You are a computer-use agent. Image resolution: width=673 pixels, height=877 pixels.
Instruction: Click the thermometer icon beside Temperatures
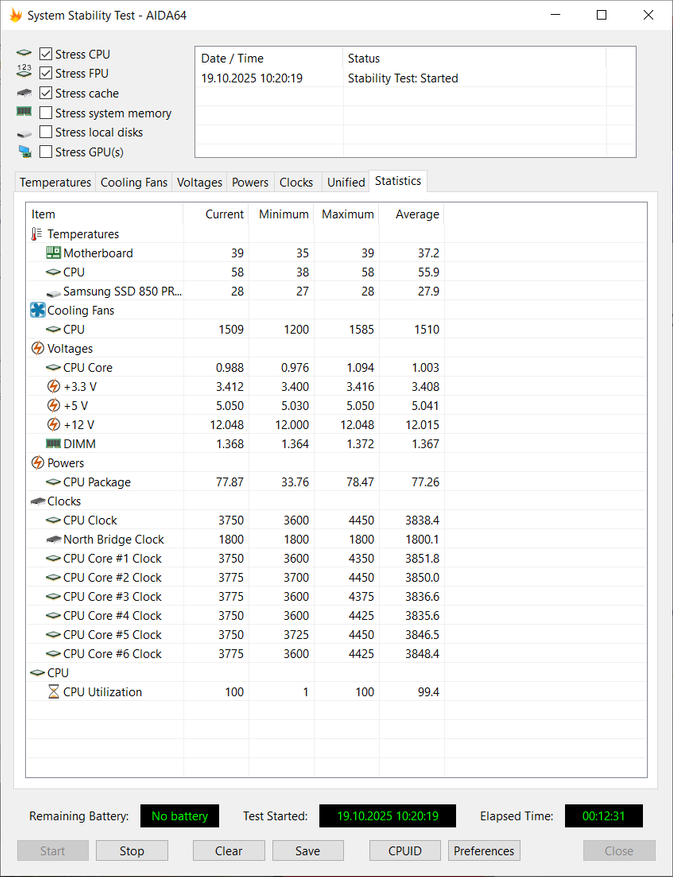(37, 234)
